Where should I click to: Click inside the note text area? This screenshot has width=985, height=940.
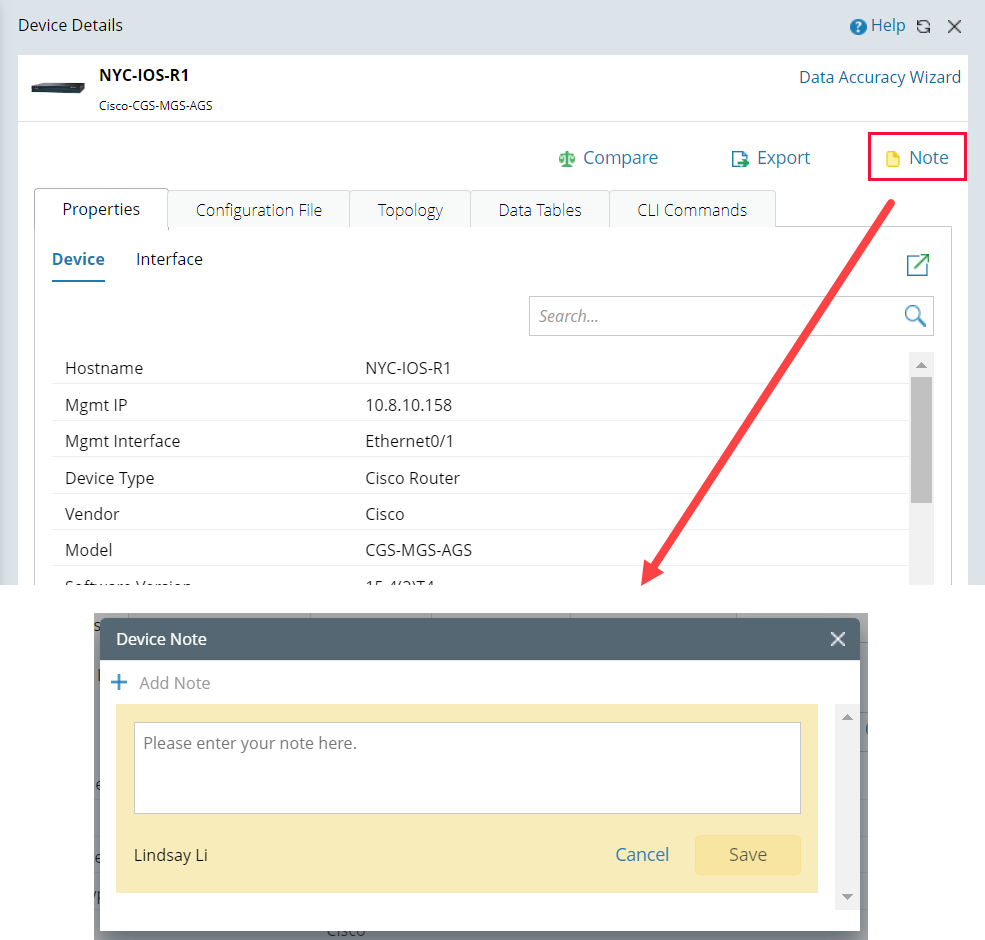coord(467,767)
